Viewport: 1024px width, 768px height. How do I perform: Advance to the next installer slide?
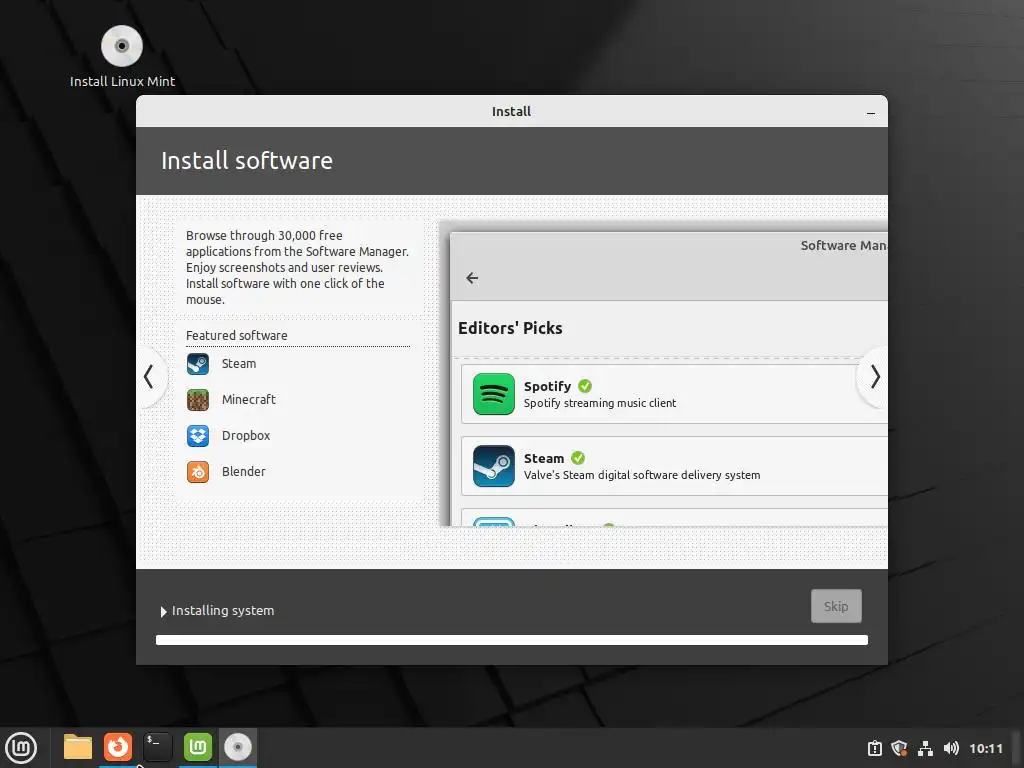point(875,377)
